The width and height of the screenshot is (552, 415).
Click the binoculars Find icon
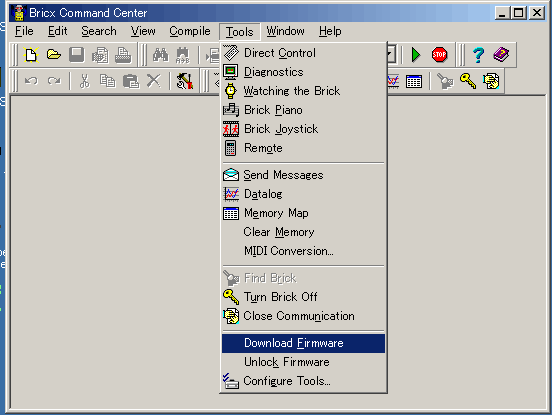tap(161, 55)
